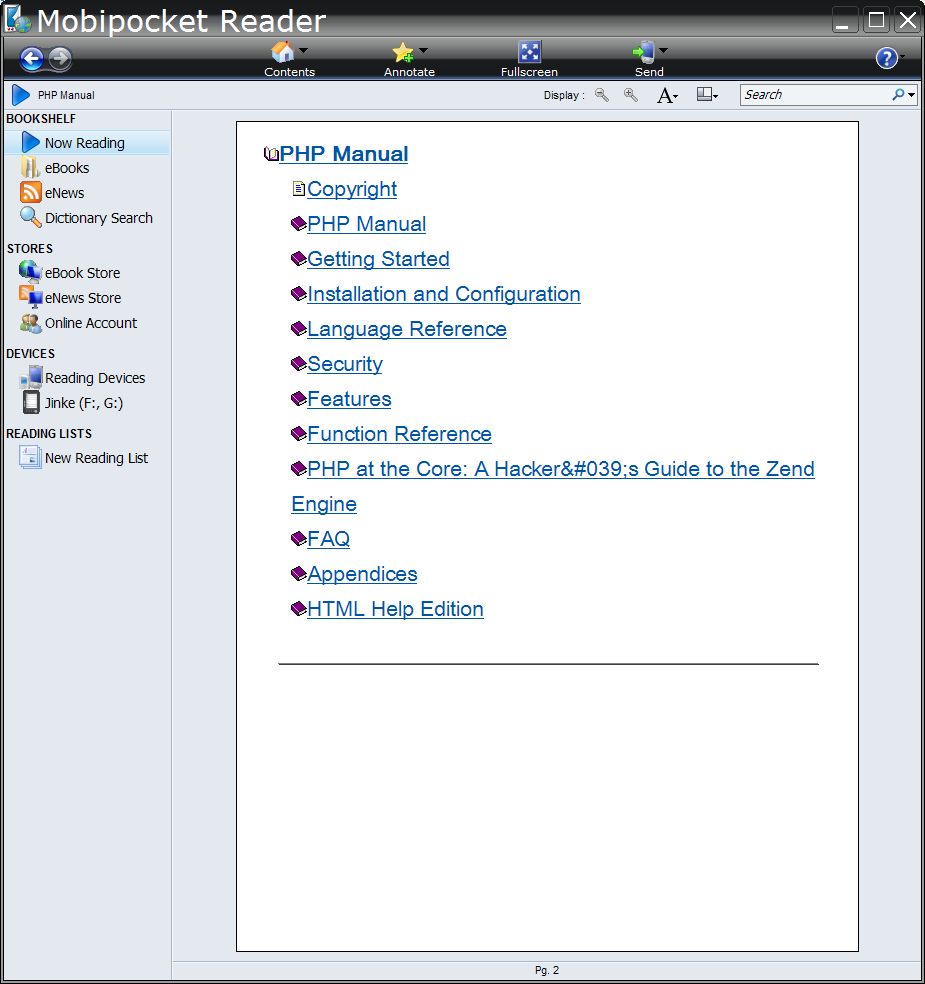Open the Security link

tap(345, 364)
